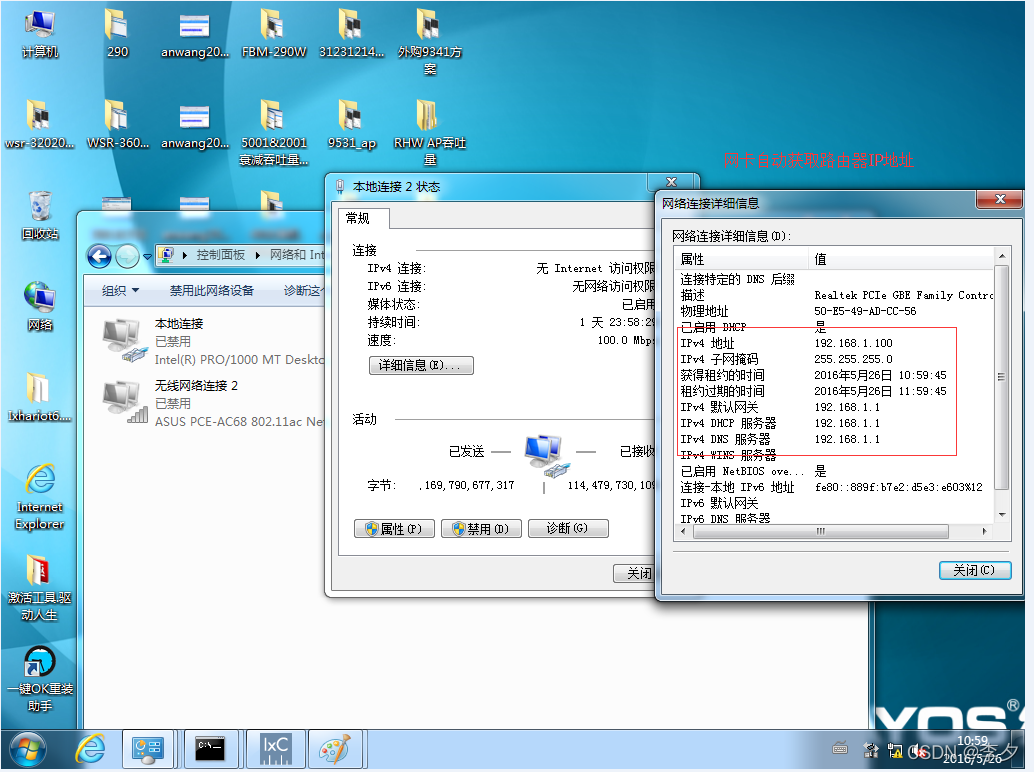Open the 计算机 desktop icon
This screenshot has width=1034, height=772.
[40, 30]
